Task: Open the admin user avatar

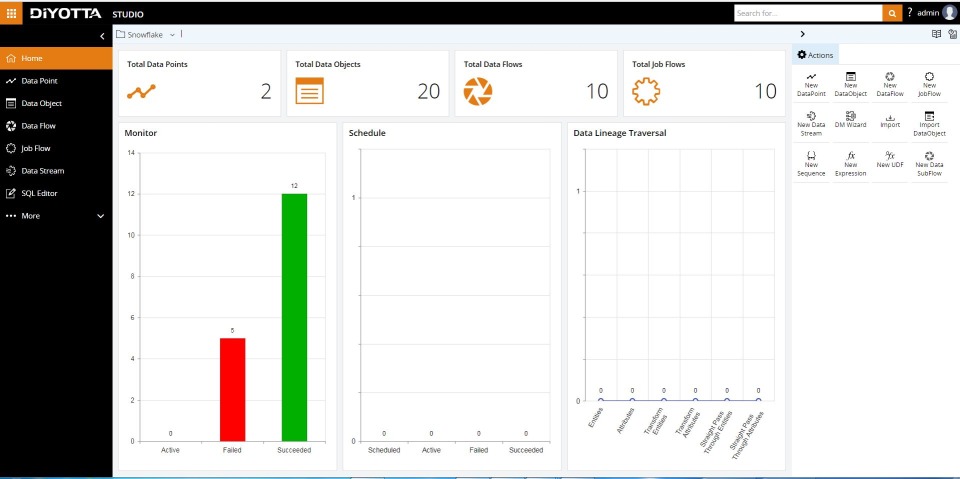Action: click(950, 13)
